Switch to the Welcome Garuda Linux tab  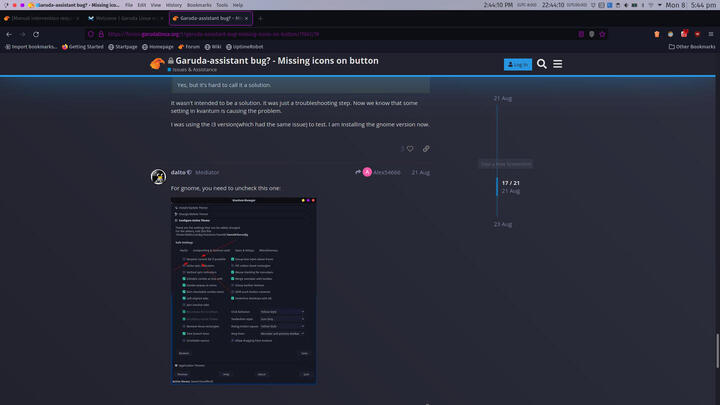pos(126,18)
